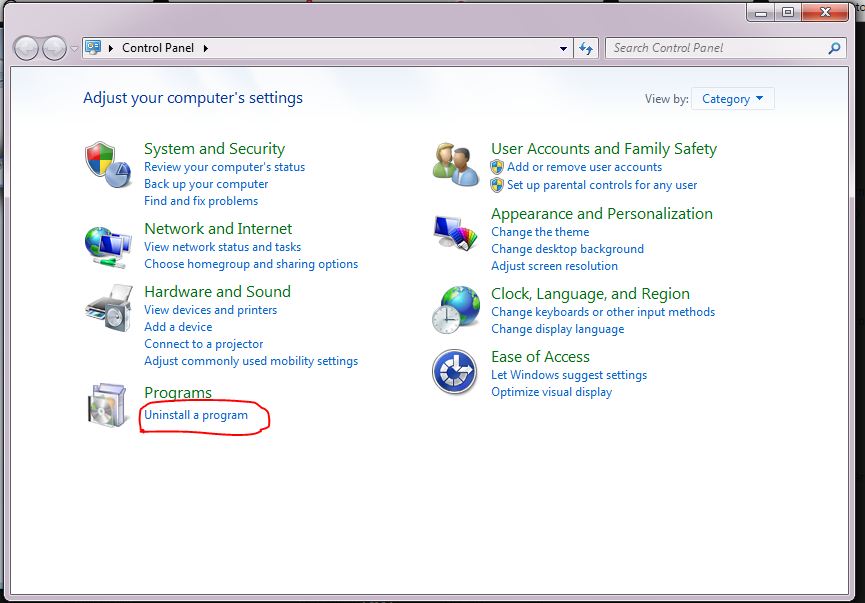This screenshot has height=603, width=865.
Task: Open the Programs heading
Action: 178,392
